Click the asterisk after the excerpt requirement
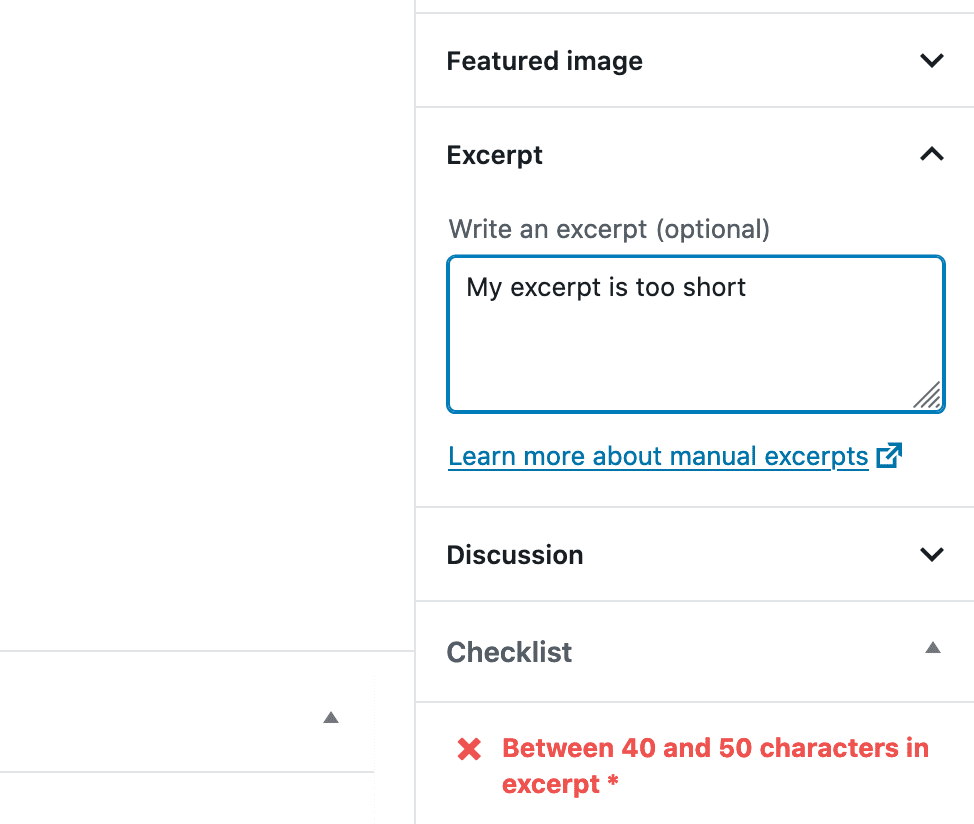Viewport: 974px width, 824px height. click(612, 785)
